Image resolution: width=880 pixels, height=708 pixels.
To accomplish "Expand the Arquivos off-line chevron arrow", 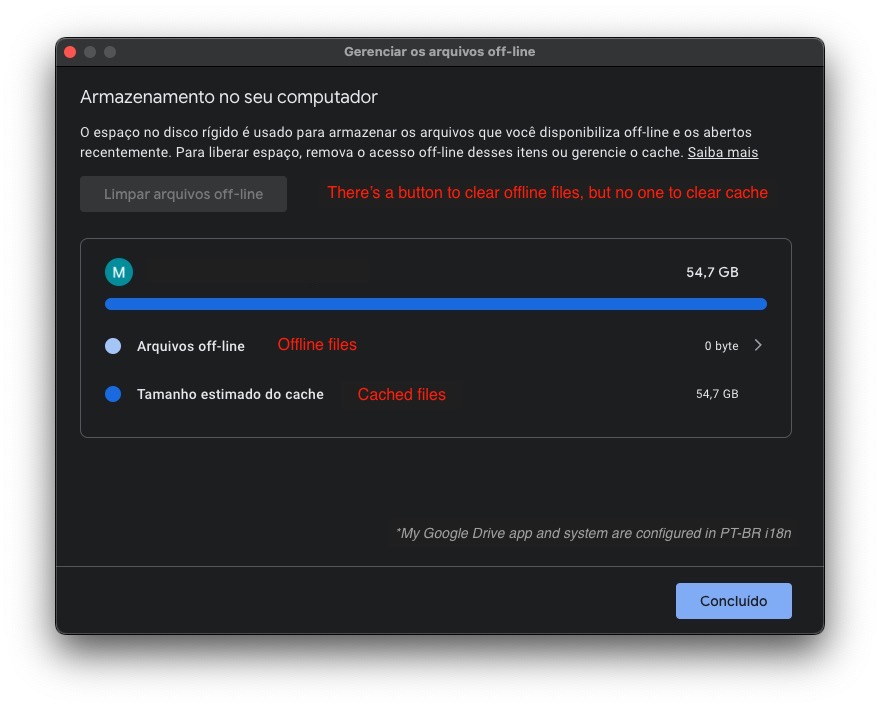I will point(758,345).
